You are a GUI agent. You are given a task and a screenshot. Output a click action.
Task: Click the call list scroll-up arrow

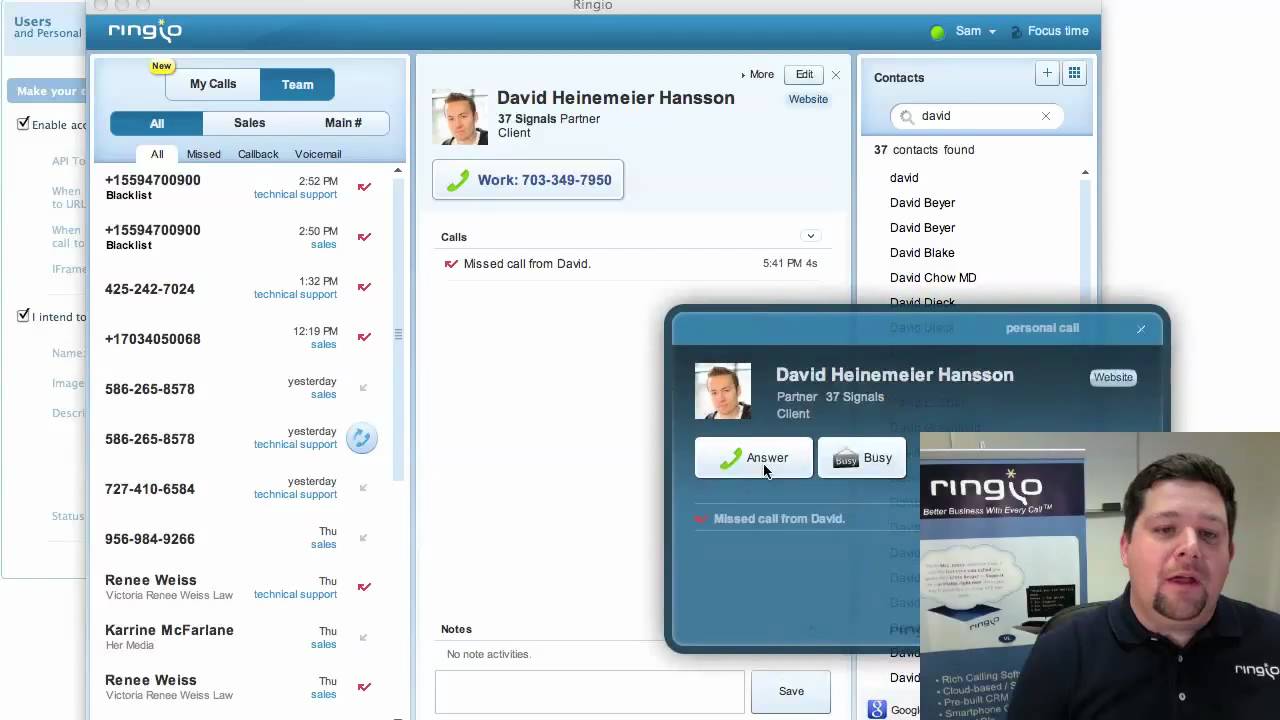pyautogui.click(x=398, y=171)
